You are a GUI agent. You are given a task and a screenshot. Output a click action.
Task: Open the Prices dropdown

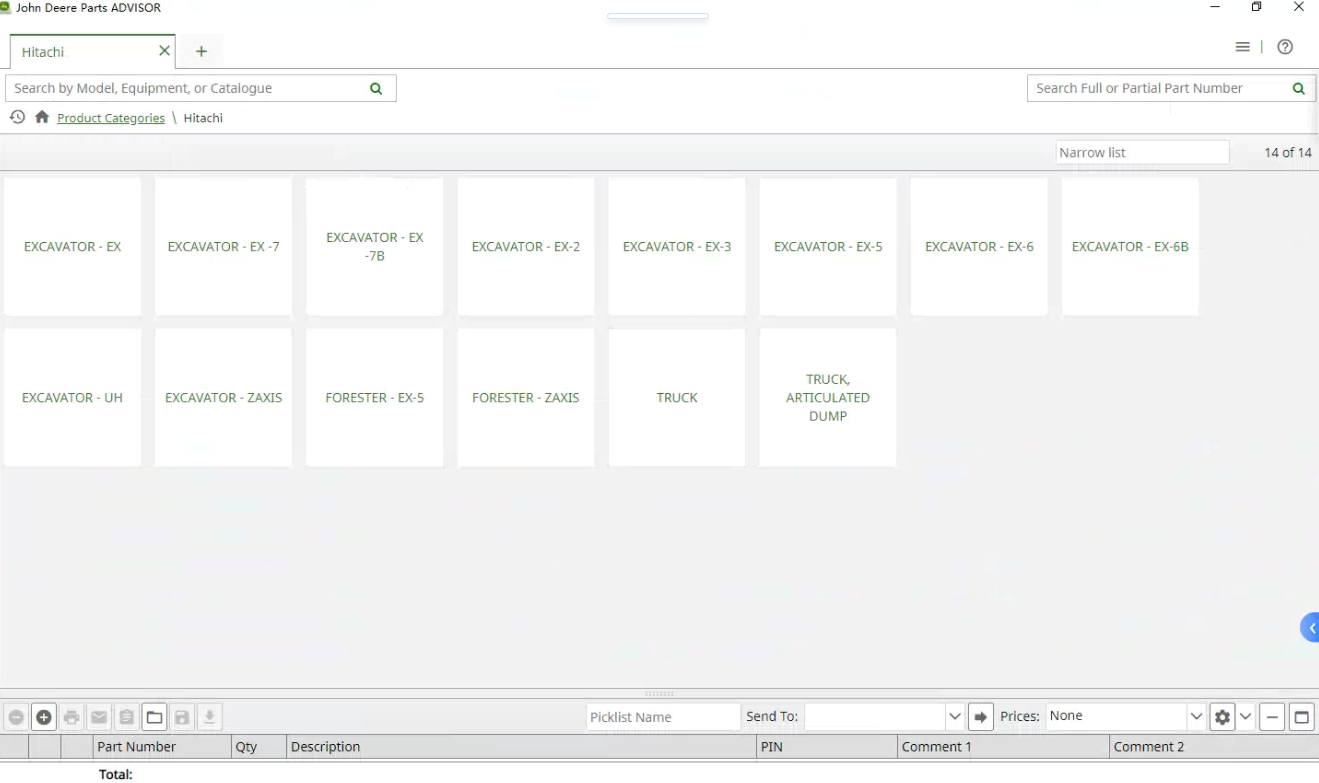(1196, 717)
